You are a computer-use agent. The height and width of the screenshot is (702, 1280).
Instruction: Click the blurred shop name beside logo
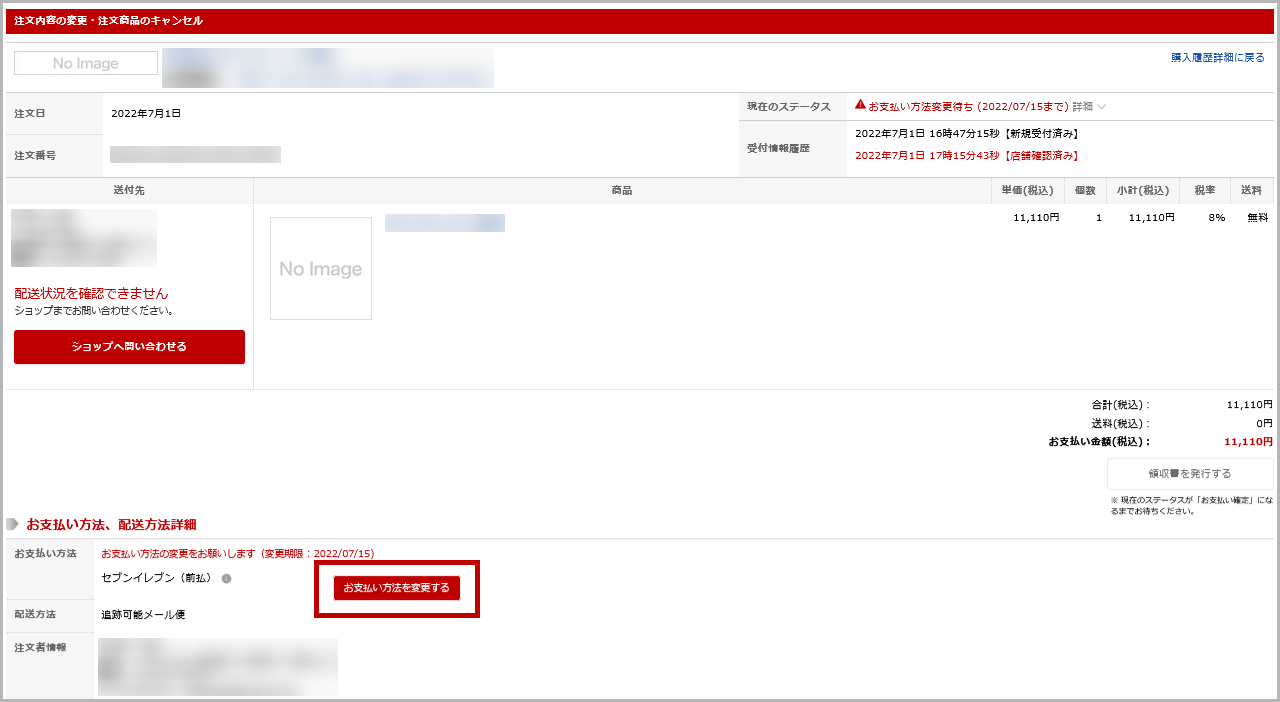point(328,68)
